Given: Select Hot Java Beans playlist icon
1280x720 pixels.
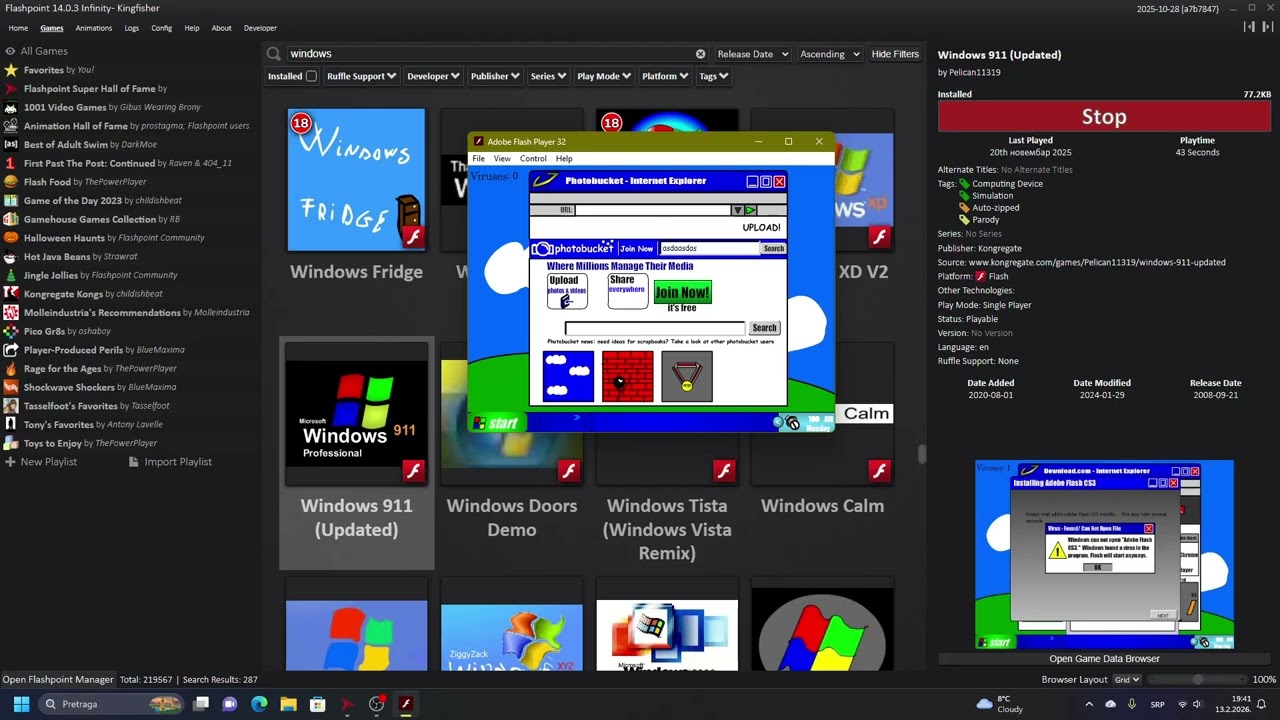Looking at the screenshot, I should pyautogui.click(x=11, y=257).
